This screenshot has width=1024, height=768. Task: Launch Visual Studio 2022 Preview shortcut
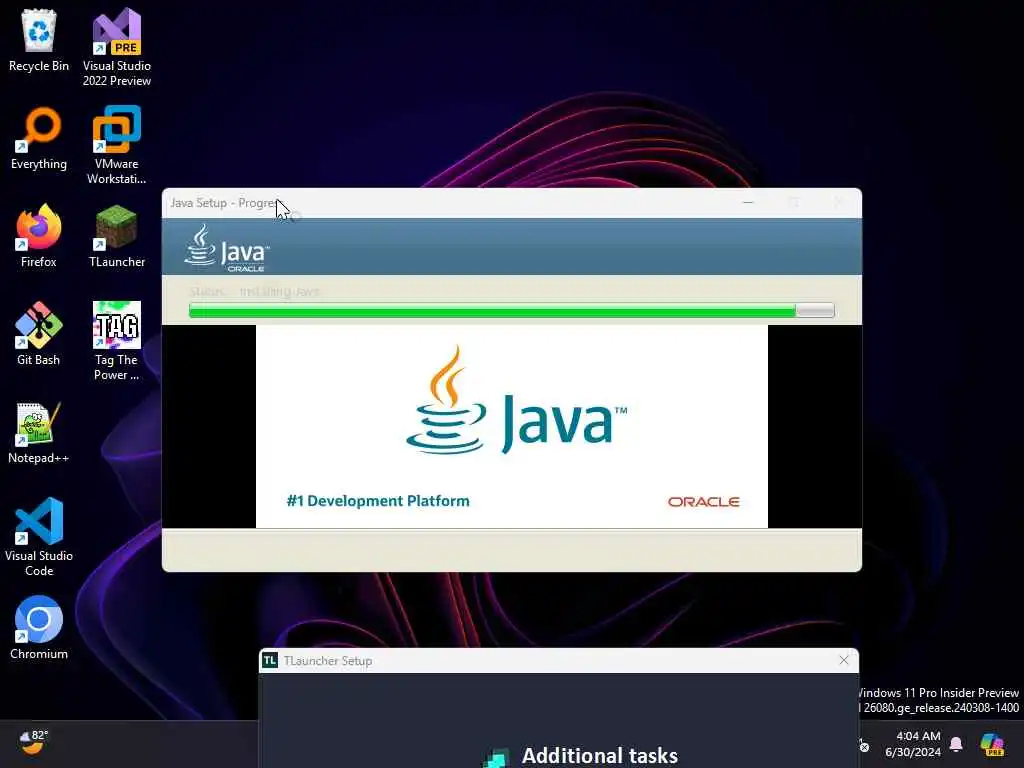[116, 47]
